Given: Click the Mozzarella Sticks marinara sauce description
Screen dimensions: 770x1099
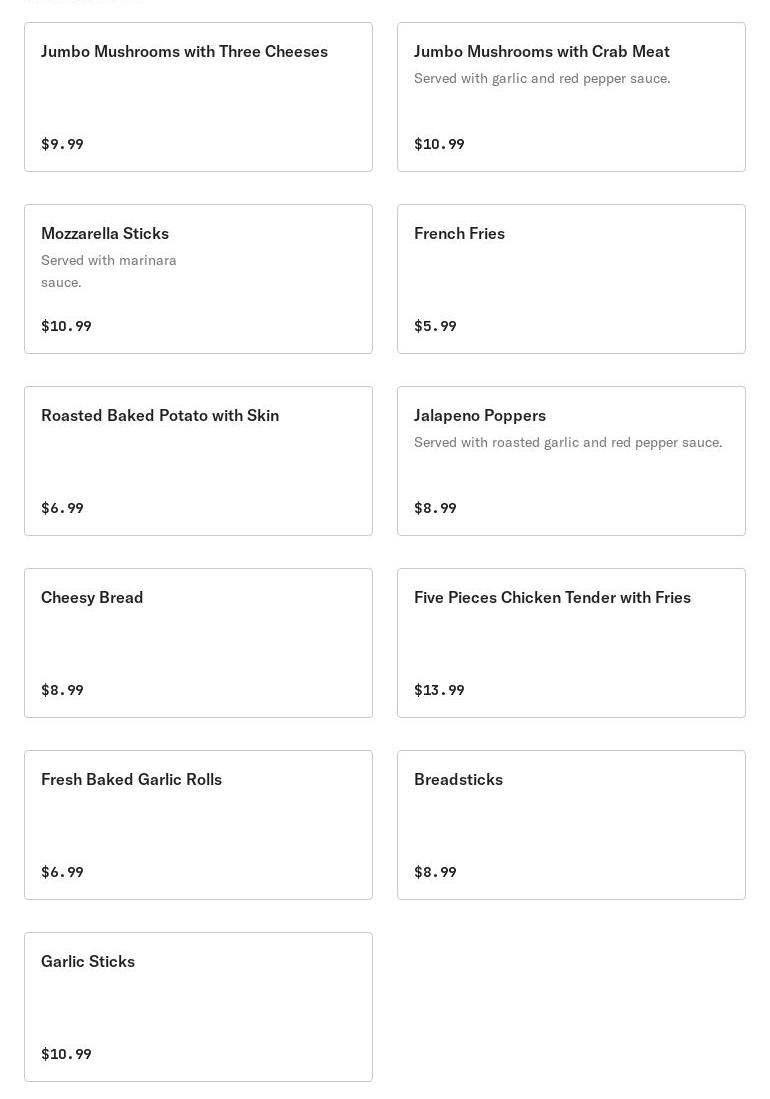Looking at the screenshot, I should [109, 271].
